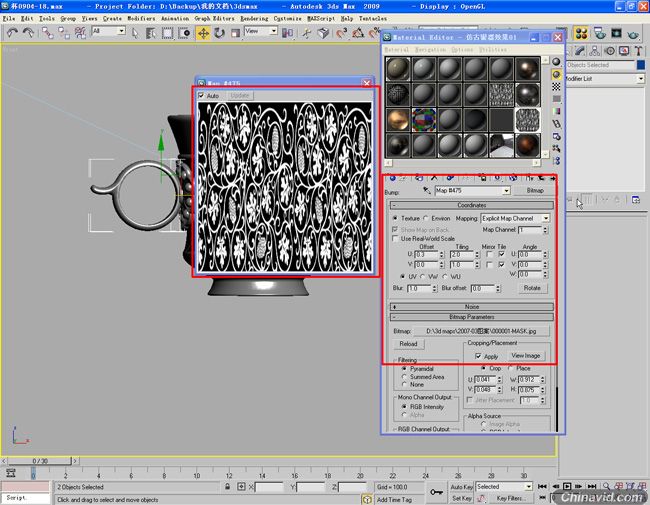
Task: Open the File menu
Action: (x=8, y=18)
